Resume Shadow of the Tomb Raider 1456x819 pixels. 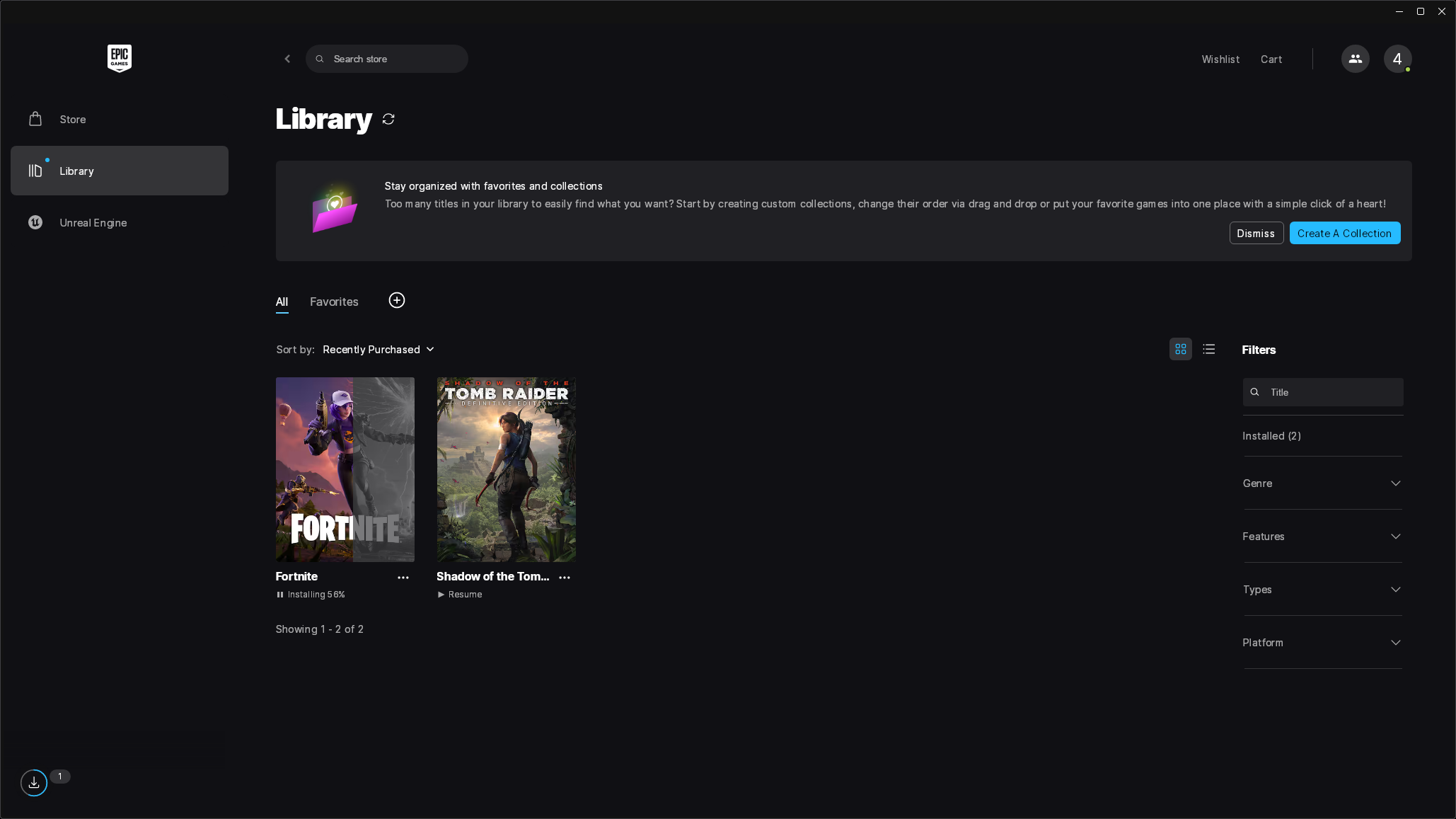460,595
